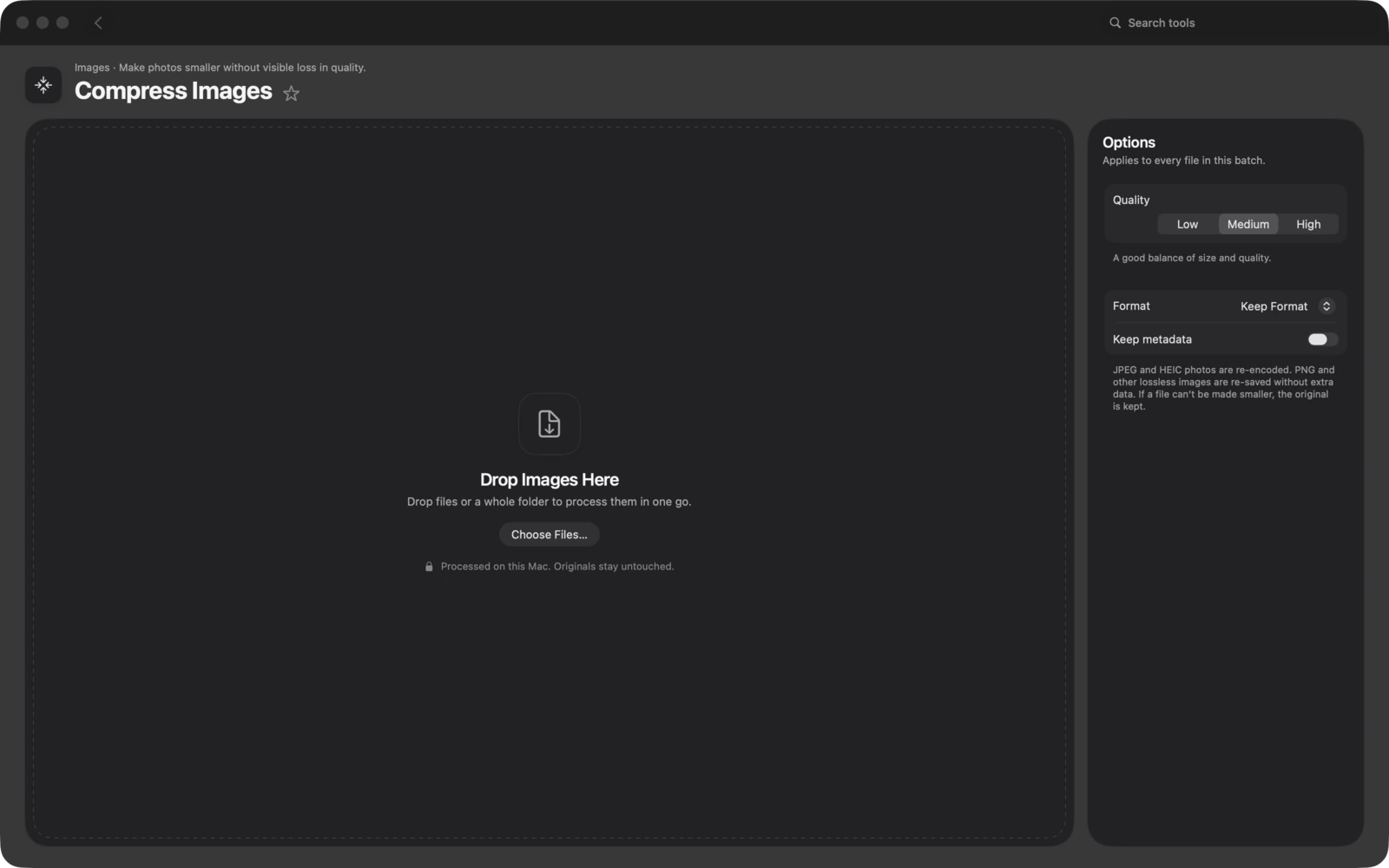1389x868 pixels.
Task: Set quality to Low
Action: 1188,224
